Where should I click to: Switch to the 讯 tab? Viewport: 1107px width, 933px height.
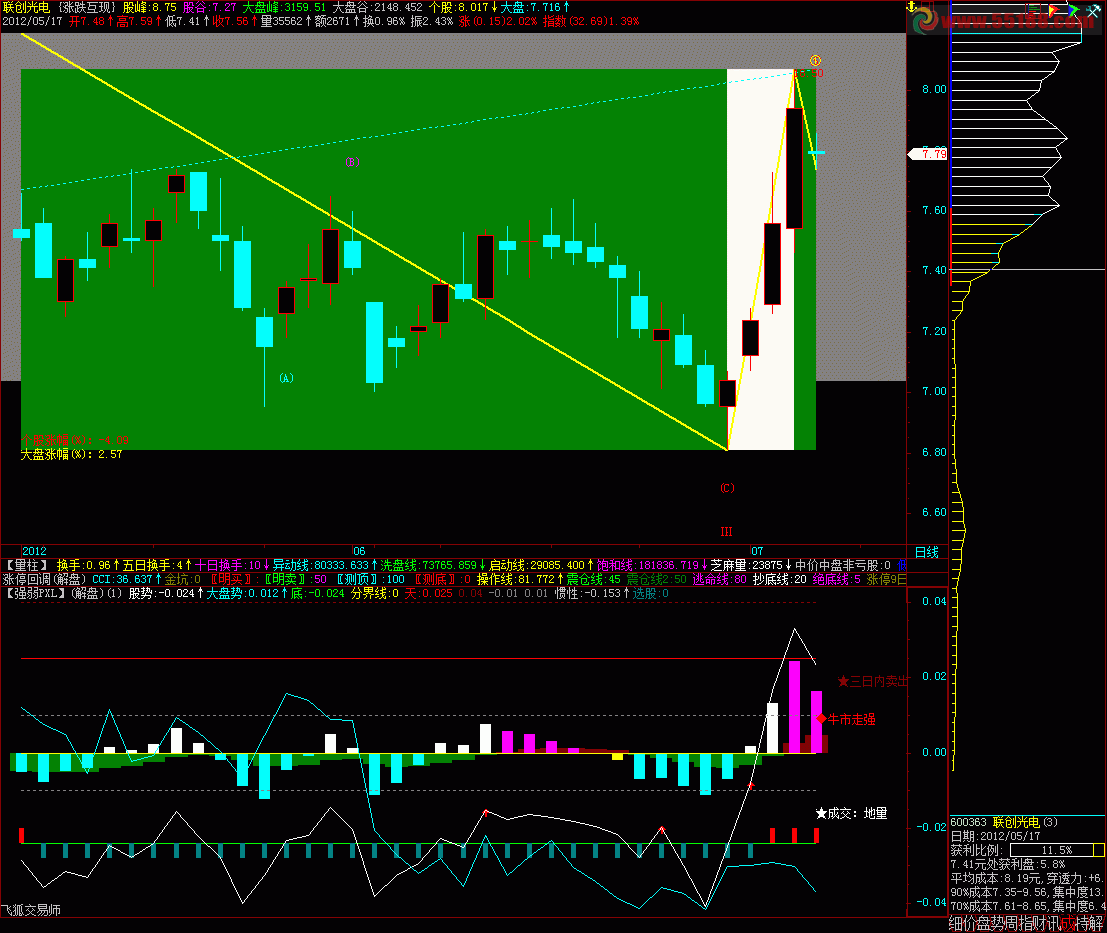click(x=1054, y=923)
